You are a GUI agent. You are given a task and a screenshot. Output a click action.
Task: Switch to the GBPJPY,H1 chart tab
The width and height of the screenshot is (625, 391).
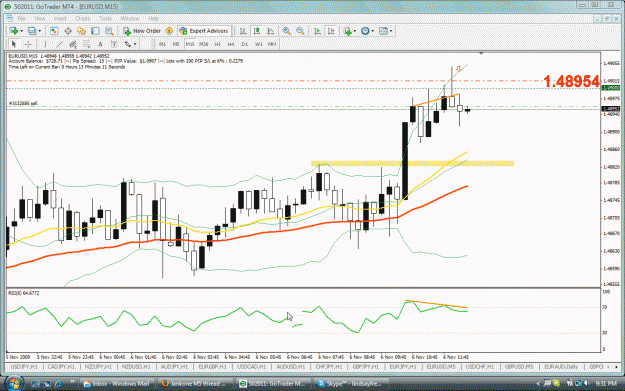[366, 366]
